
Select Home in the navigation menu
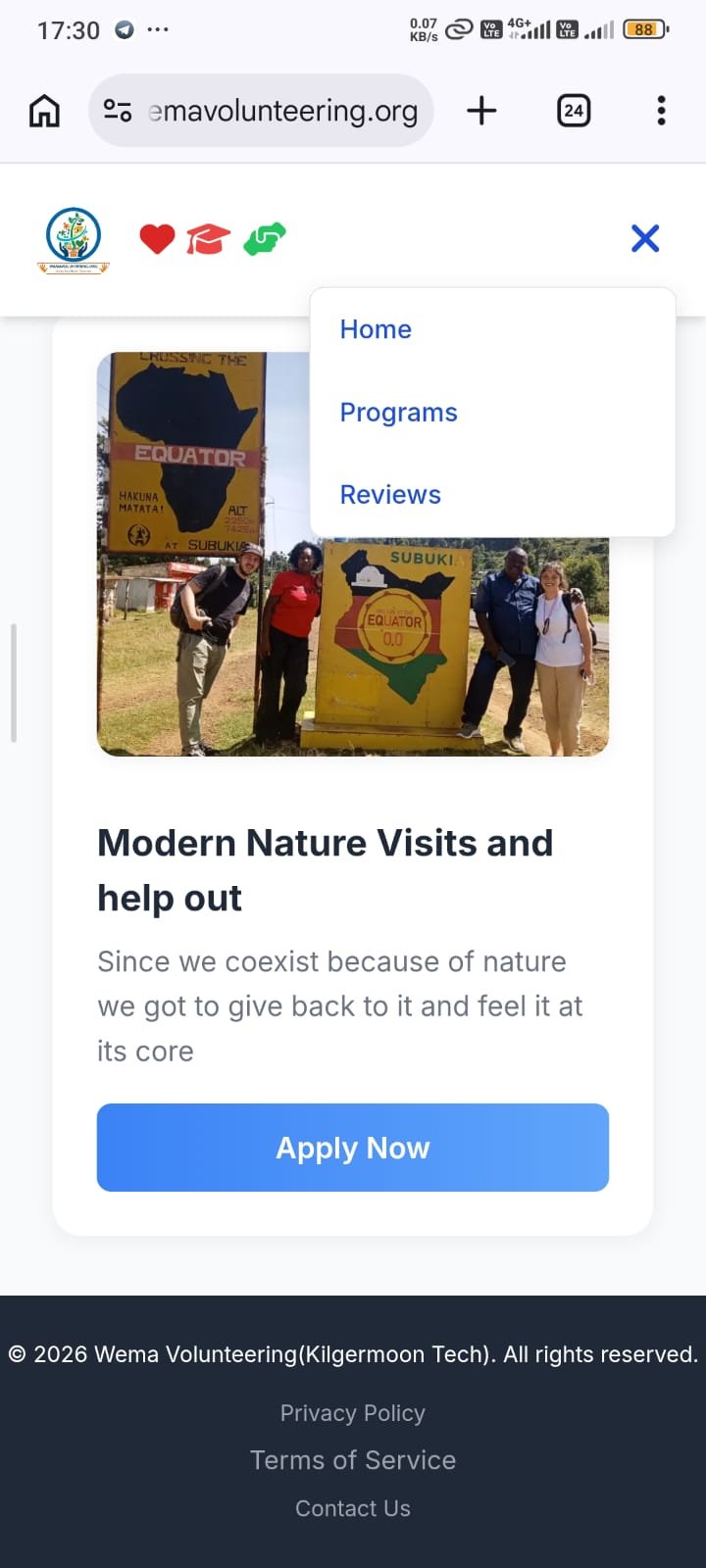[376, 329]
